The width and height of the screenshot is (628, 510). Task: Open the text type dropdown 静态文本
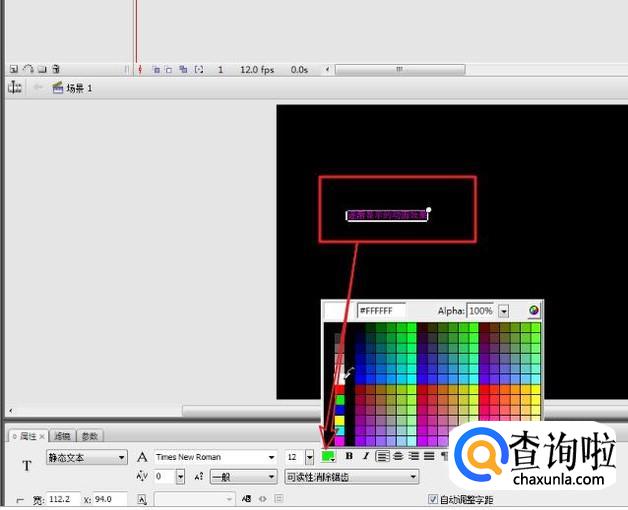coord(86,457)
